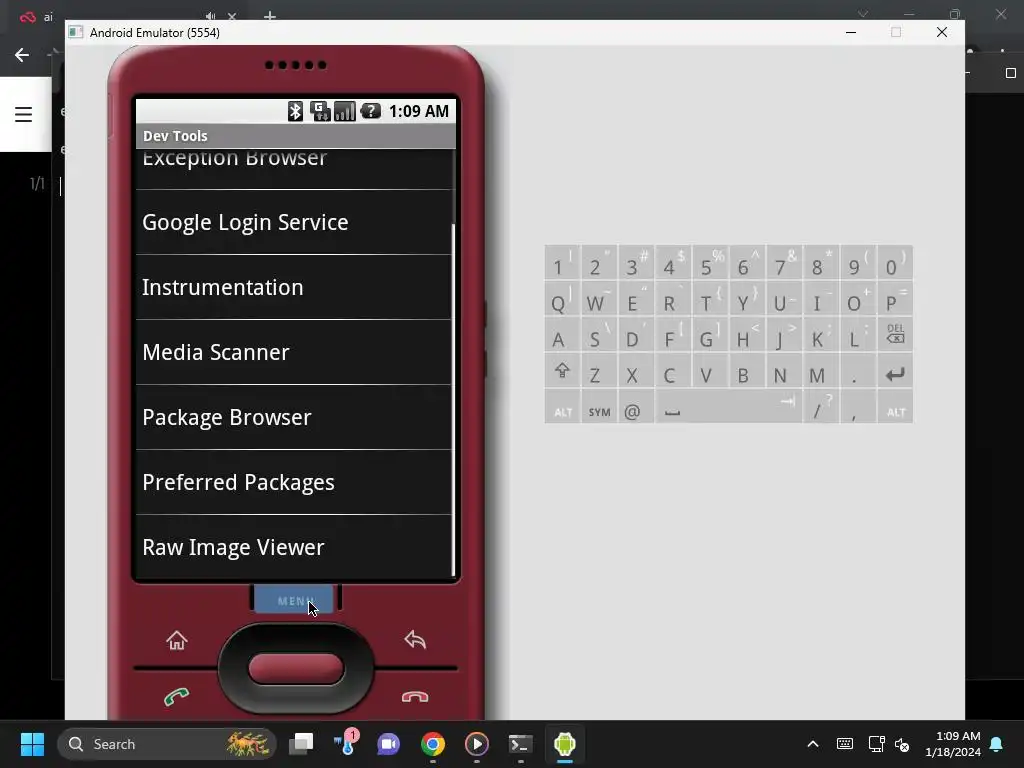
Task: Open the taskbar app with notification badge
Action: click(345, 744)
